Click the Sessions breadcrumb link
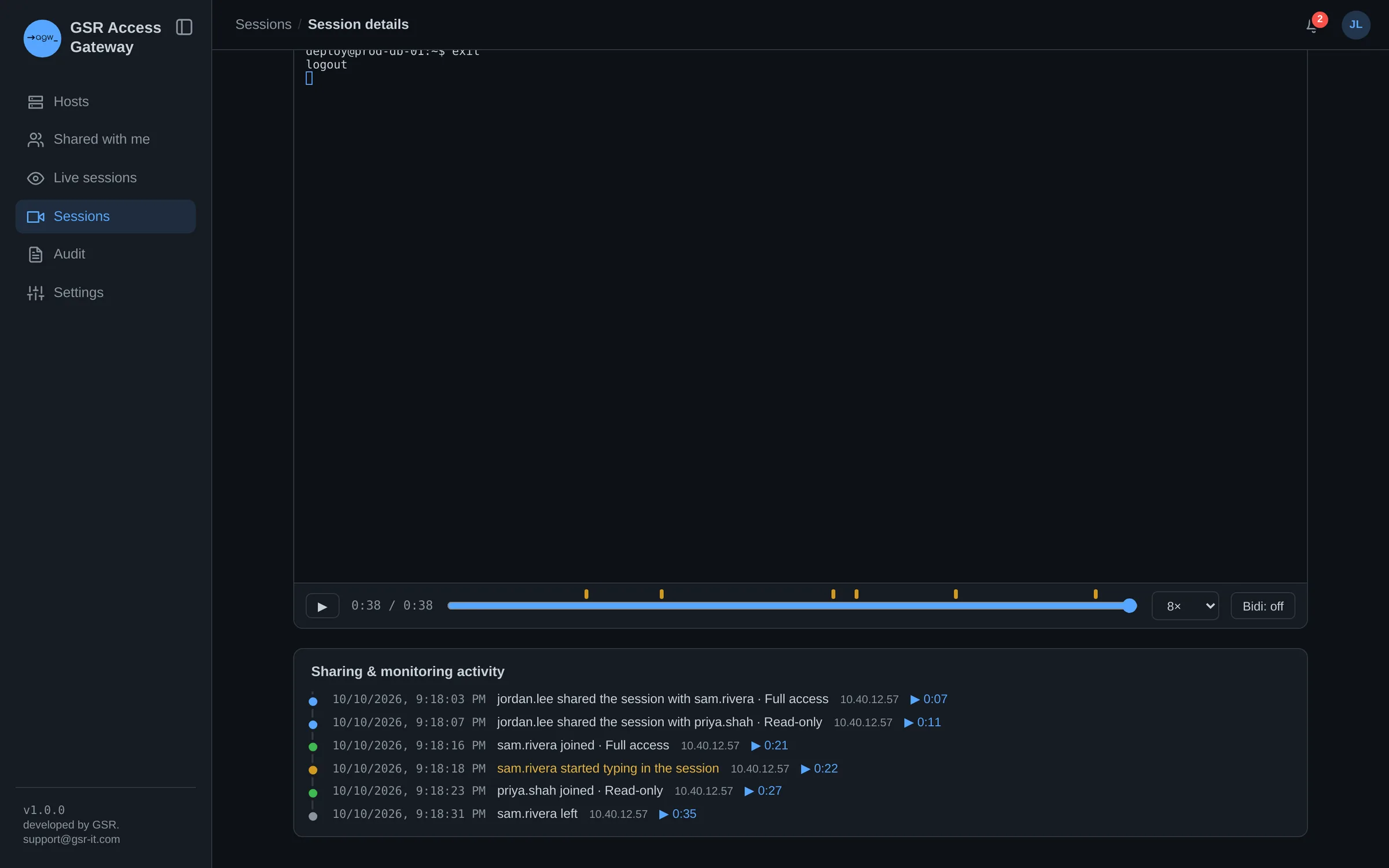1389x868 pixels. point(263,24)
